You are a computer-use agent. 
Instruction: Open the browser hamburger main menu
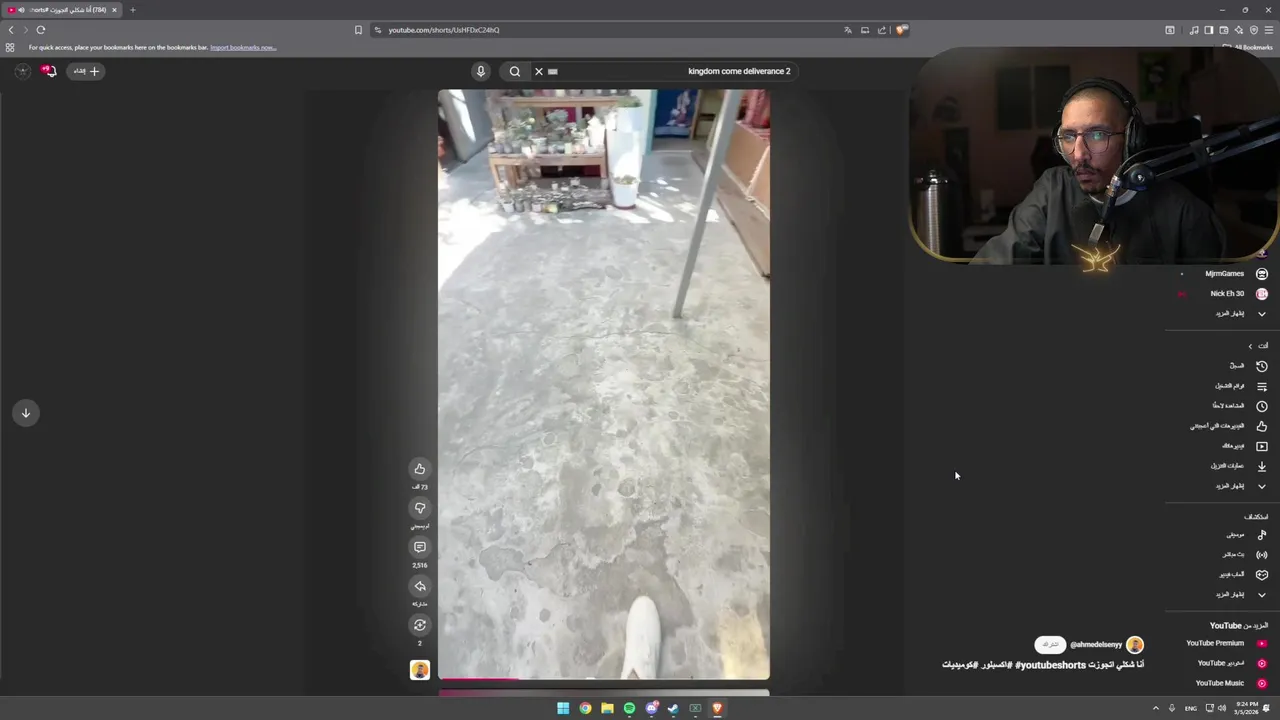(1269, 30)
